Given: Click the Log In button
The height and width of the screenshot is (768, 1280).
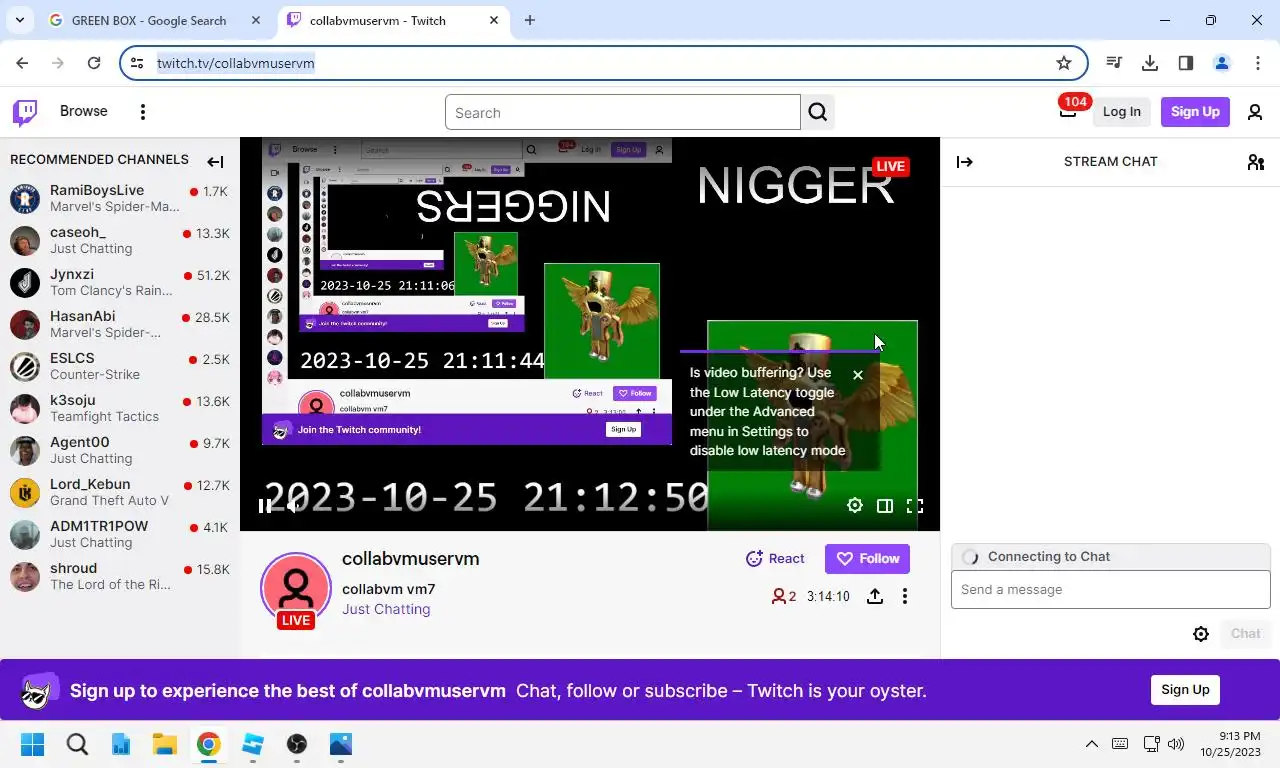Looking at the screenshot, I should coord(1122,112).
